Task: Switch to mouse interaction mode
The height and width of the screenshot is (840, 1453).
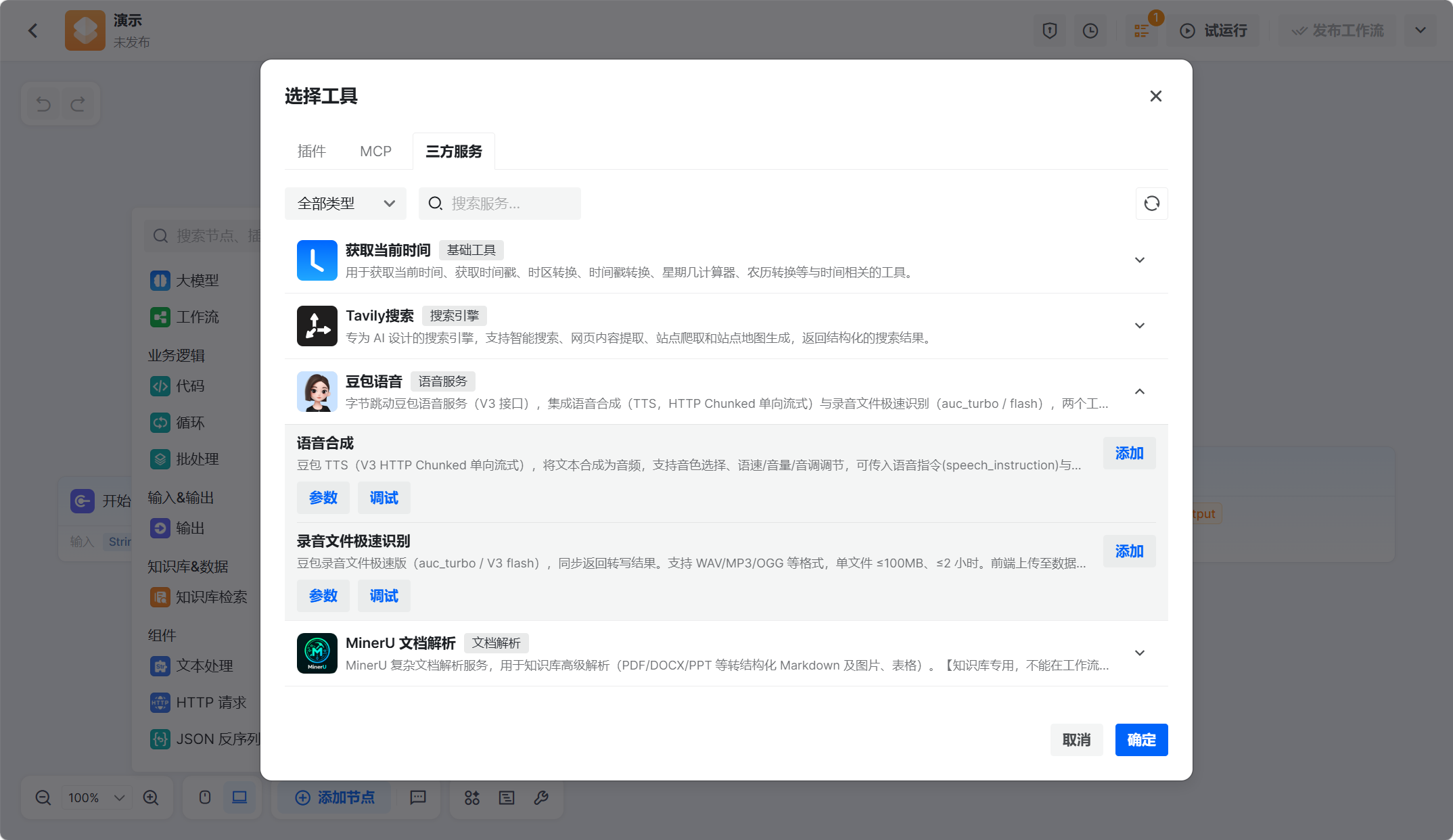Action: point(205,798)
